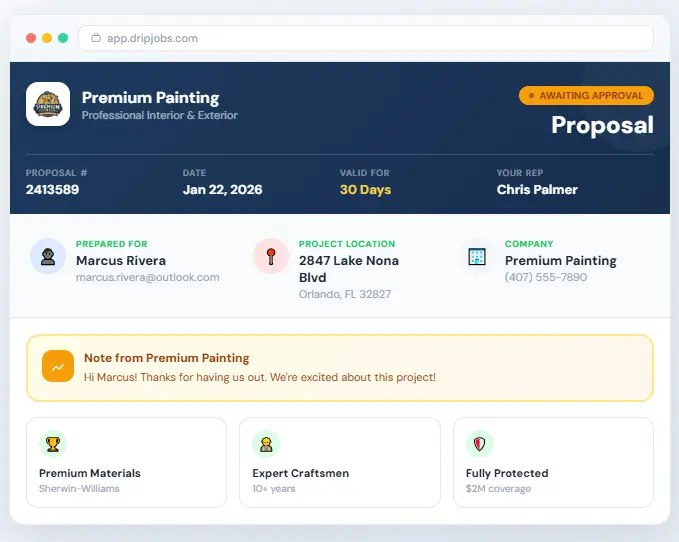Image resolution: width=679 pixels, height=542 pixels.
Task: Click the Marcus Rivera avatar icon
Action: click(48, 256)
